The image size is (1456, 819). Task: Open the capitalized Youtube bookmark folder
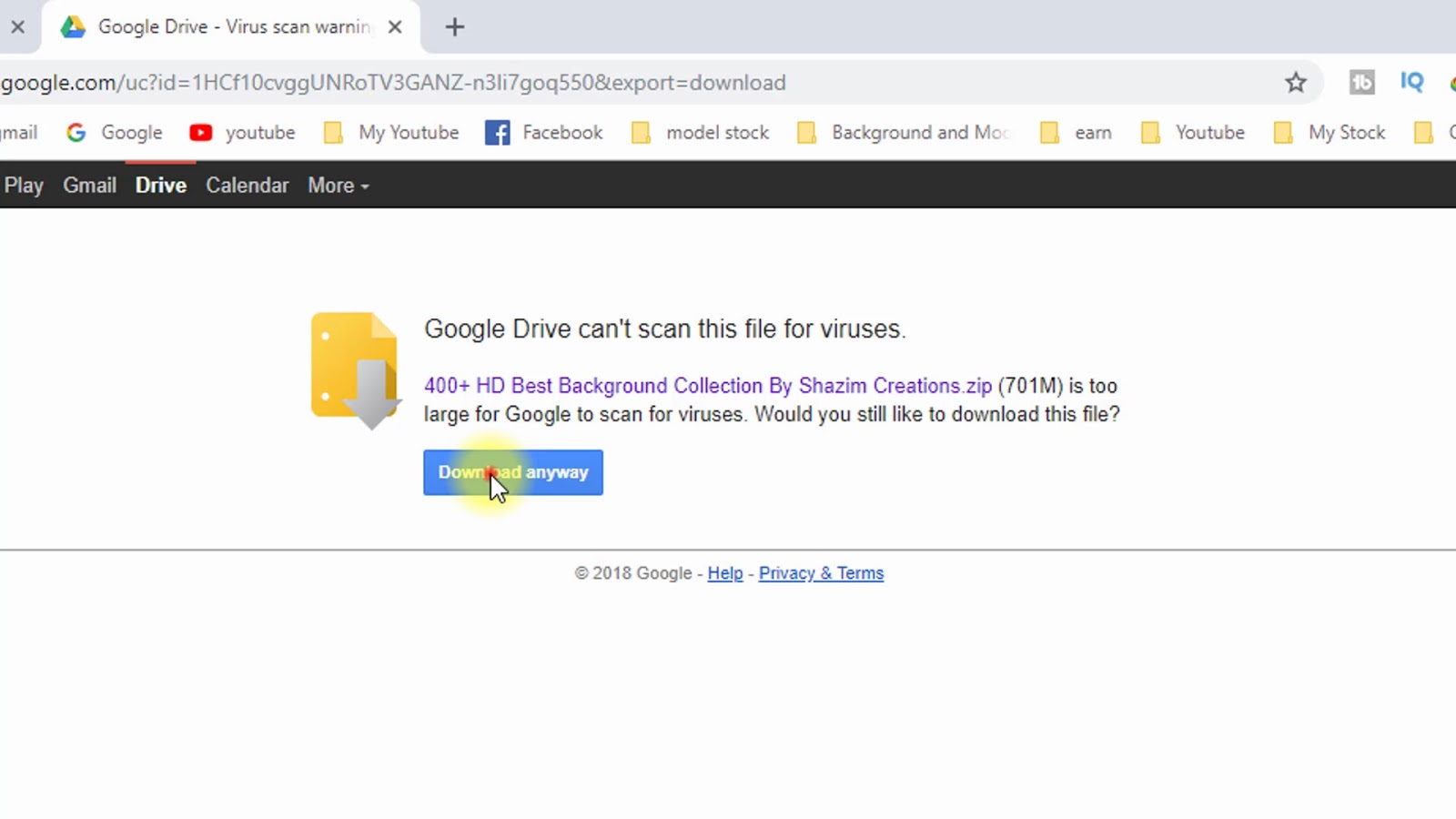pyautogui.click(x=1192, y=133)
